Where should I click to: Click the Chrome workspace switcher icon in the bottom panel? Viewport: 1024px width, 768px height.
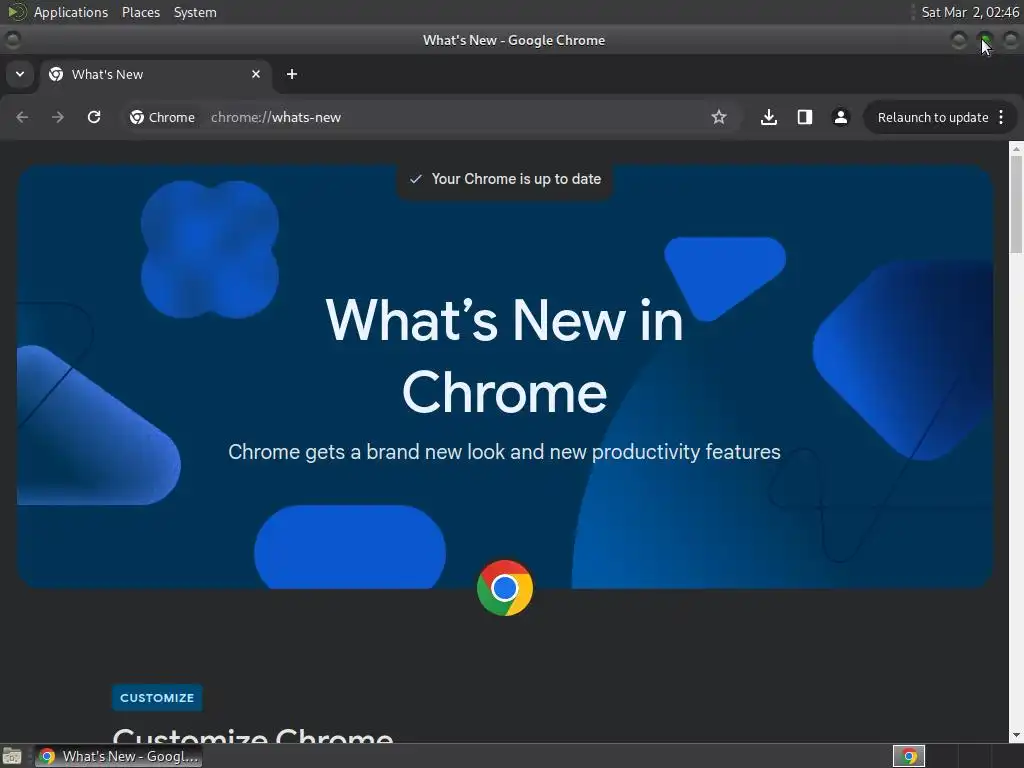909,756
